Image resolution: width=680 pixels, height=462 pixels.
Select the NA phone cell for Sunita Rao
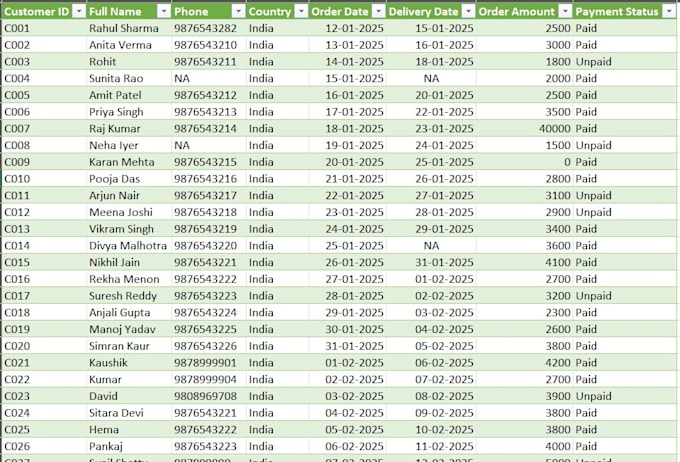coord(209,79)
